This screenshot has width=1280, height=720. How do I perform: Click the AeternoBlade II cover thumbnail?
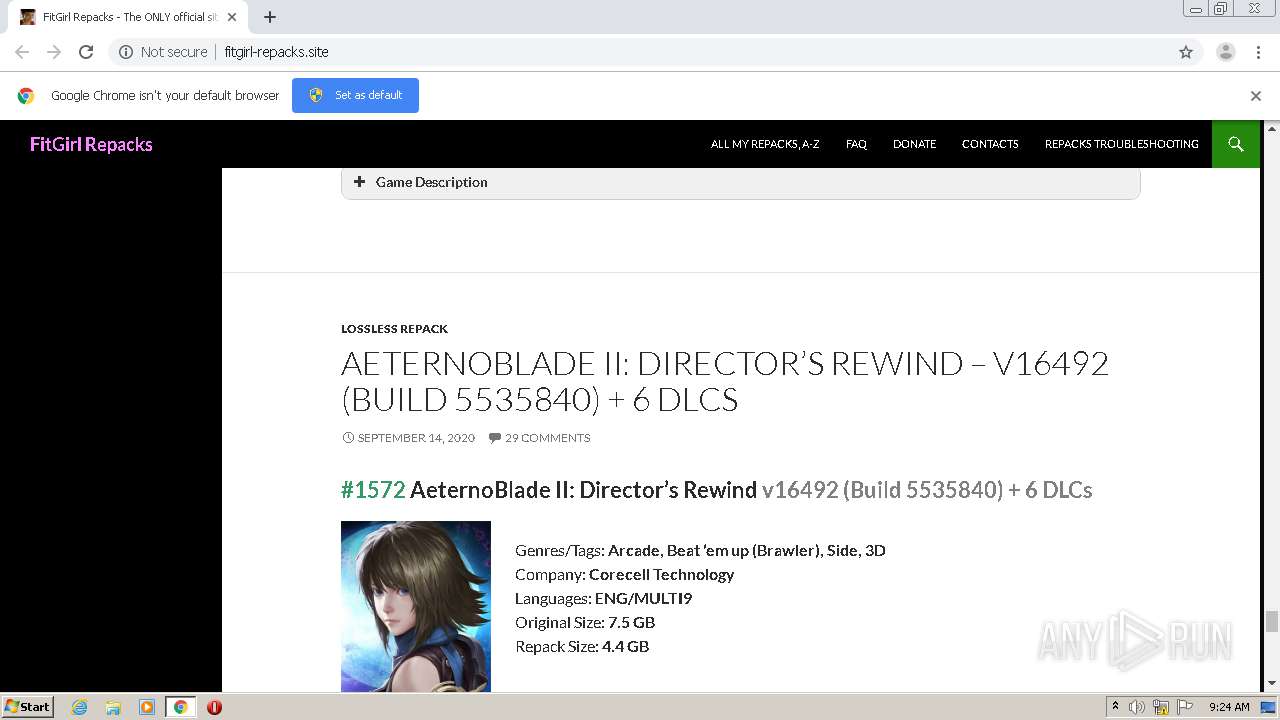click(416, 606)
